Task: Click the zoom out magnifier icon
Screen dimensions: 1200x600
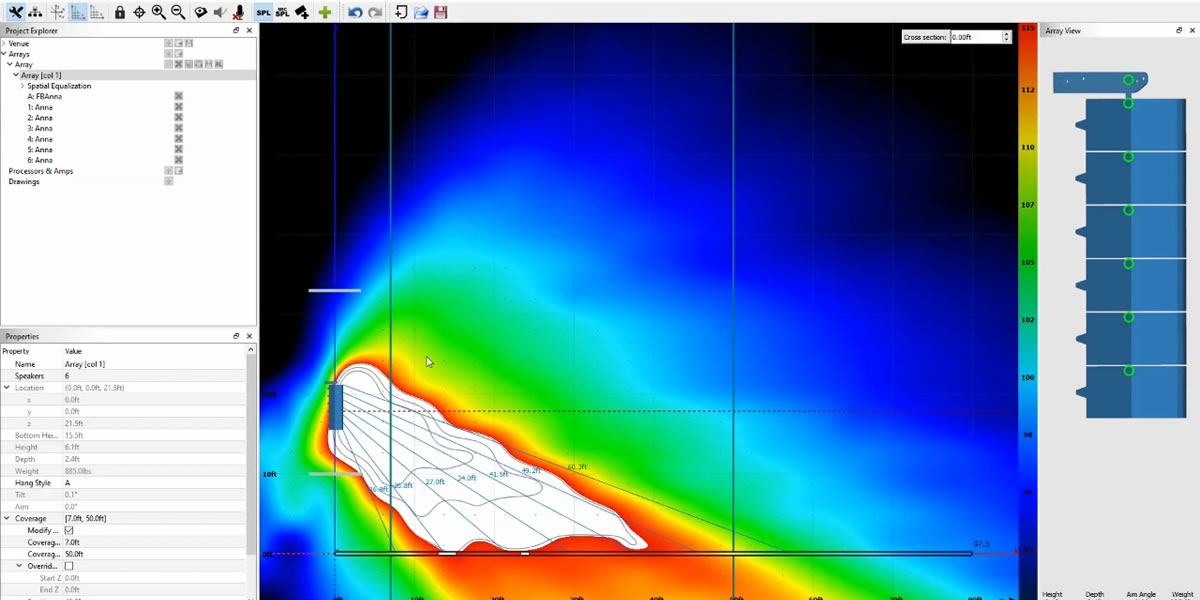Action: [177, 12]
